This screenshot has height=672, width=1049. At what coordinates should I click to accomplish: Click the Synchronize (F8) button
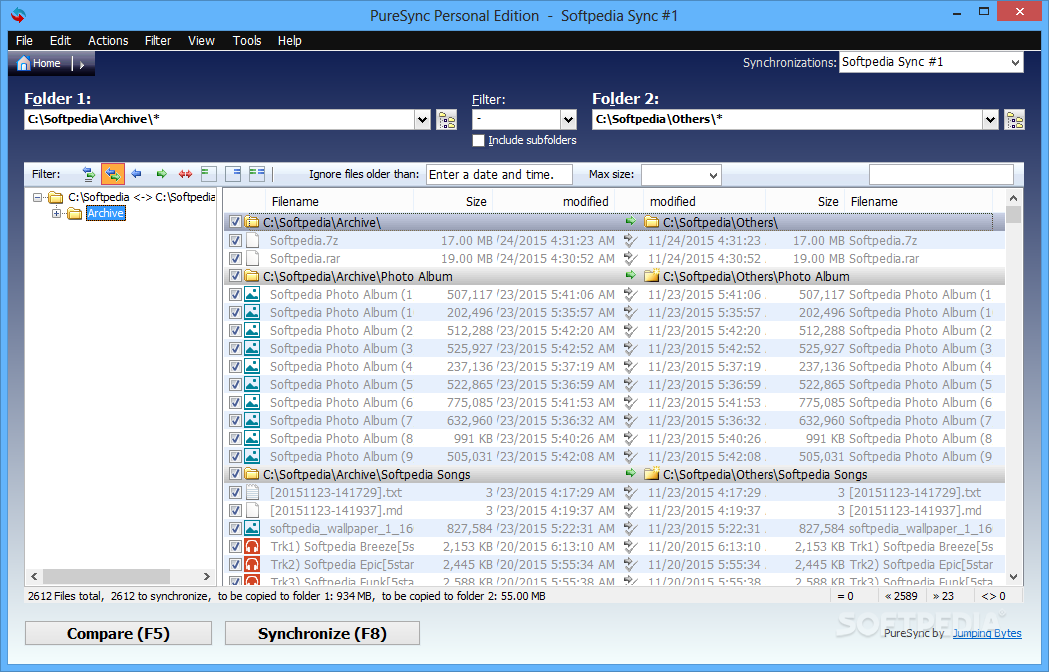click(322, 633)
